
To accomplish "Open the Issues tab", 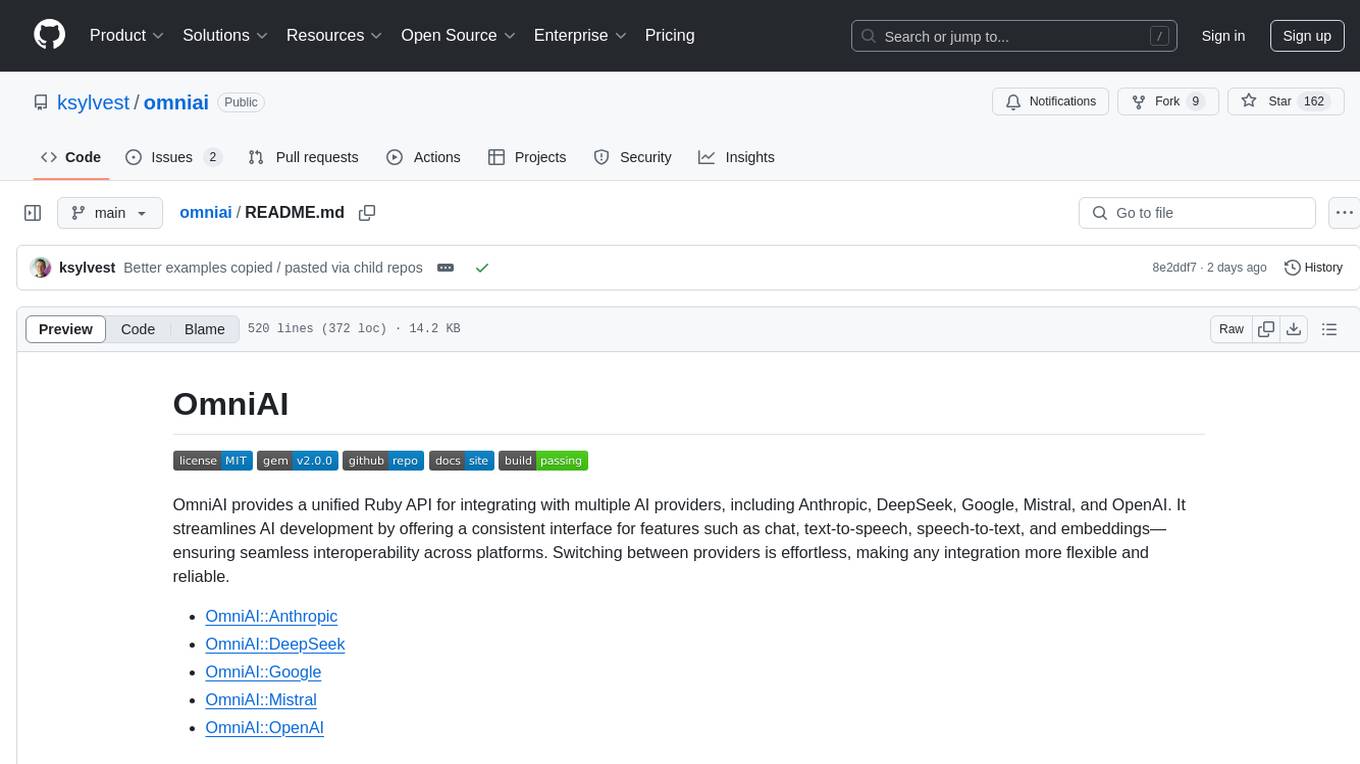I will click(173, 157).
